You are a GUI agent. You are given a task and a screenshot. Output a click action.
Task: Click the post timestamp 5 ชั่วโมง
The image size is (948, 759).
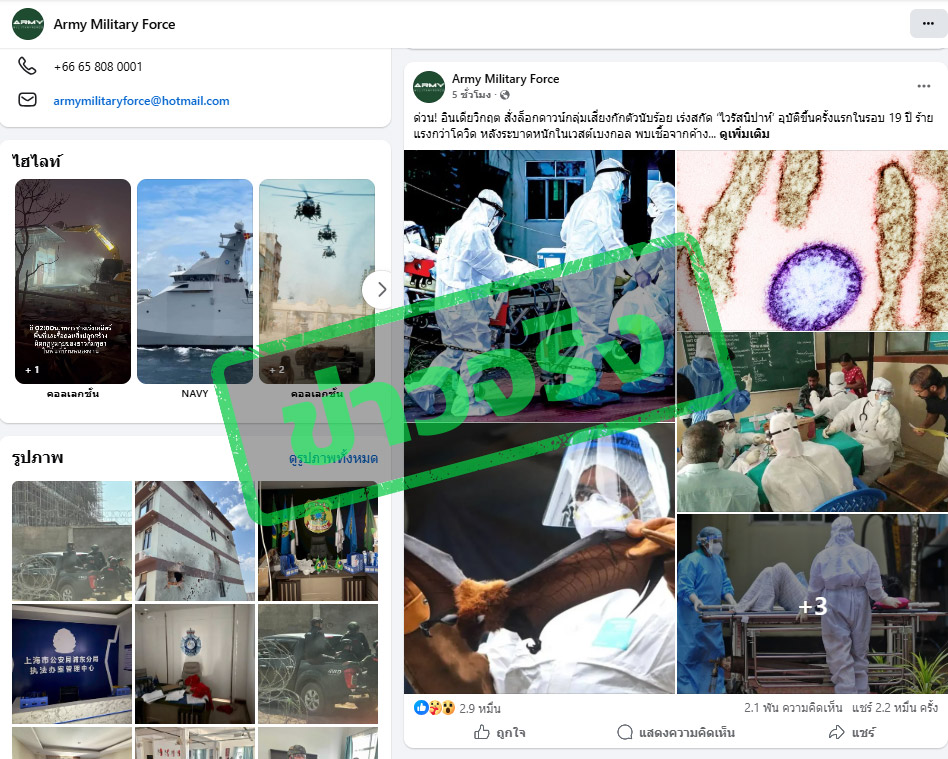click(471, 95)
